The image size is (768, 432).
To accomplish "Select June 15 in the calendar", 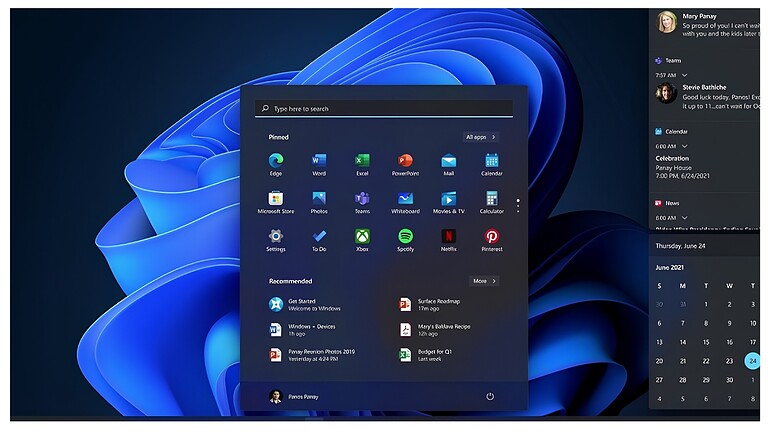I will point(706,342).
